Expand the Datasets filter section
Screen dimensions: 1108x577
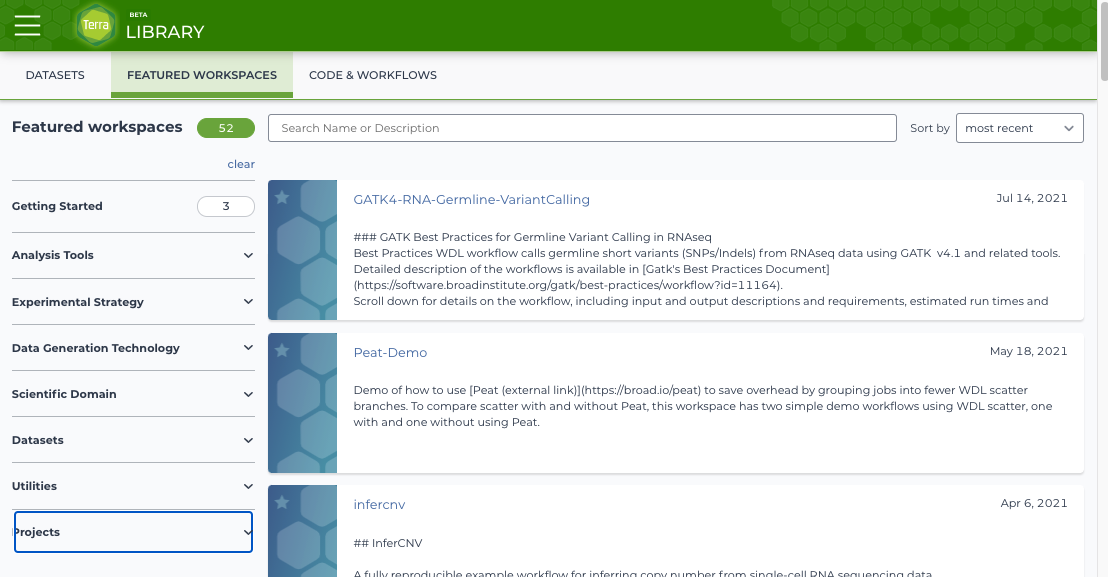133,440
